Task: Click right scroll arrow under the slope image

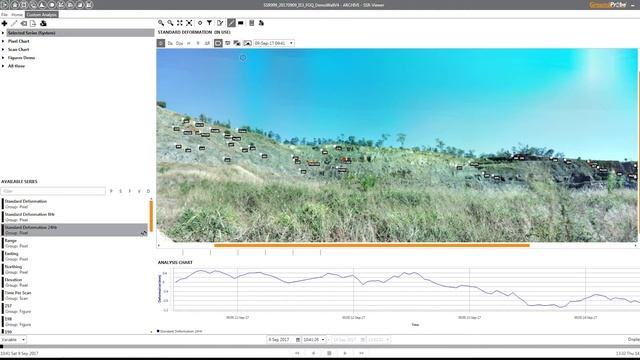Action: click(635, 245)
